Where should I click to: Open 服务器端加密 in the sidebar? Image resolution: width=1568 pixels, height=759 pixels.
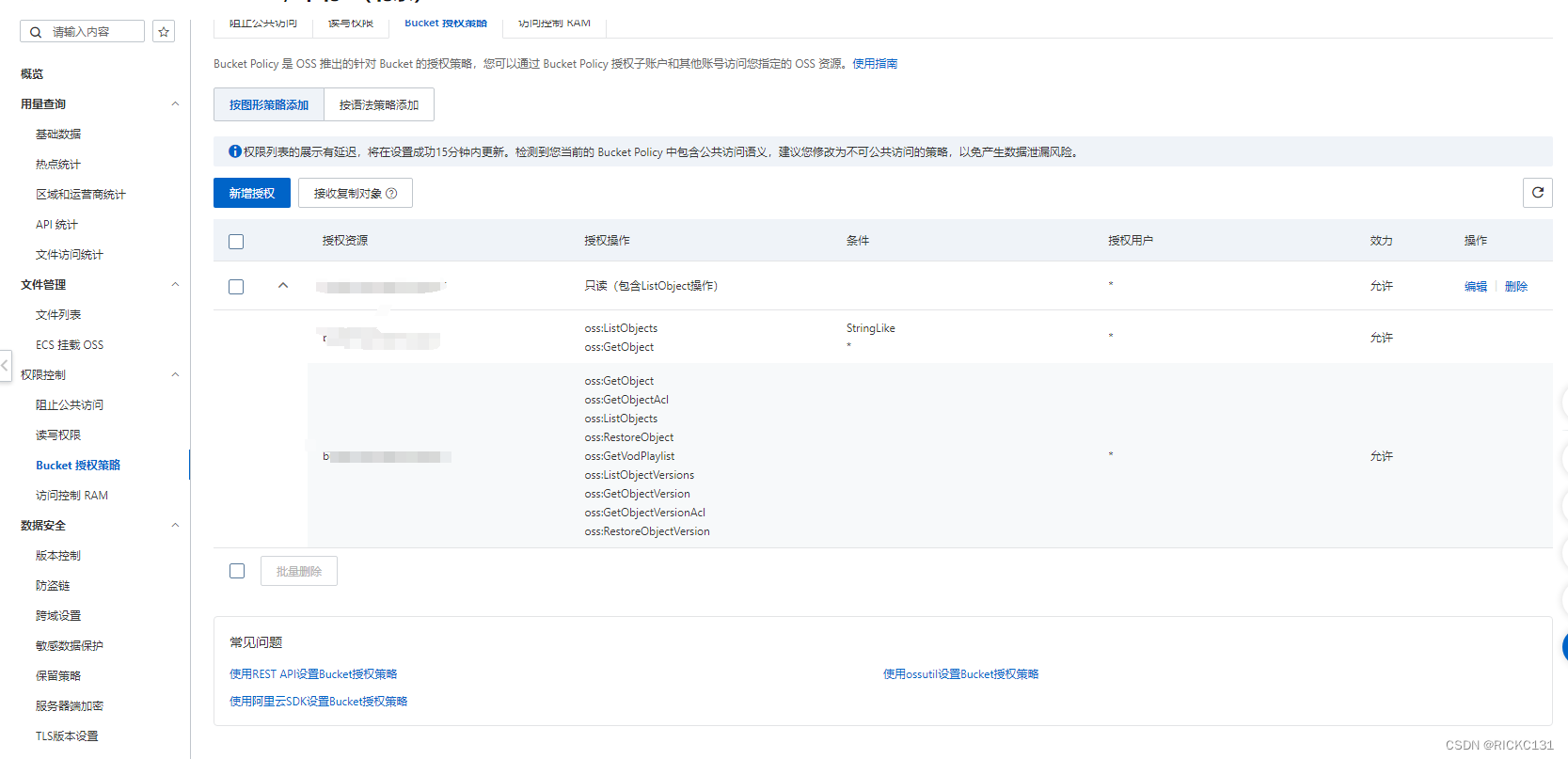[x=70, y=705]
